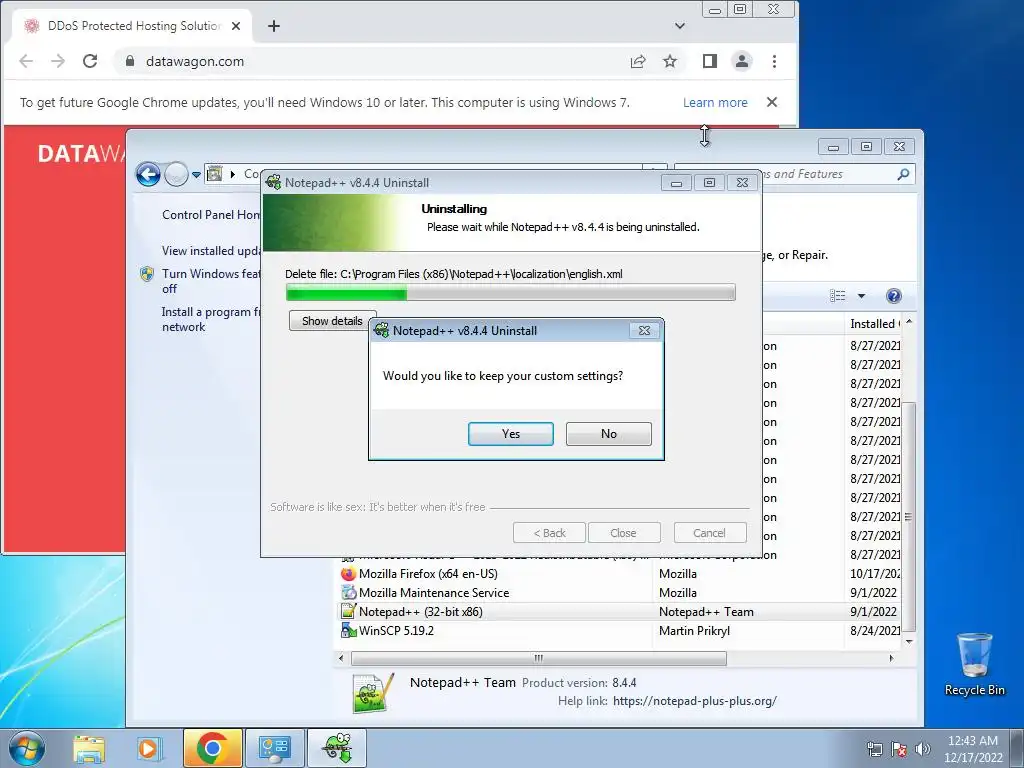Change view with the view icon
This screenshot has height=768, width=1024.
click(838, 296)
